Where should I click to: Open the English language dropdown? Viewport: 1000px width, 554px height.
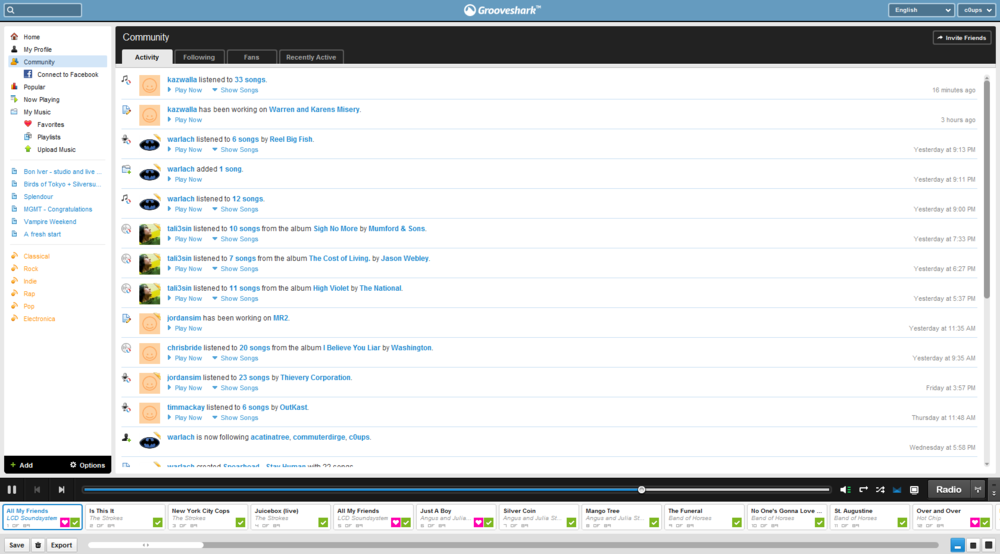[921, 10]
